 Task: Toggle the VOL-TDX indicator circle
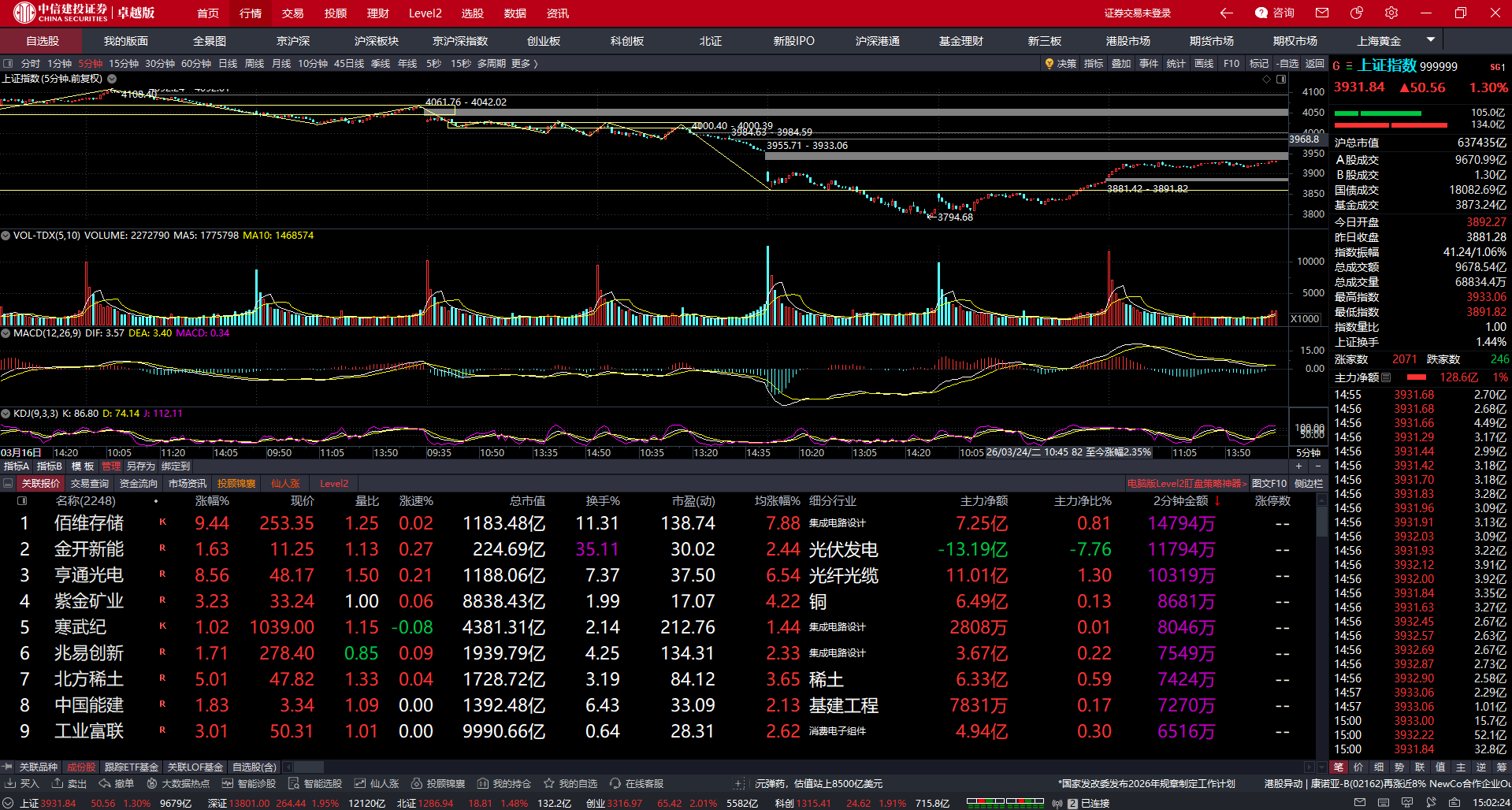[6, 236]
